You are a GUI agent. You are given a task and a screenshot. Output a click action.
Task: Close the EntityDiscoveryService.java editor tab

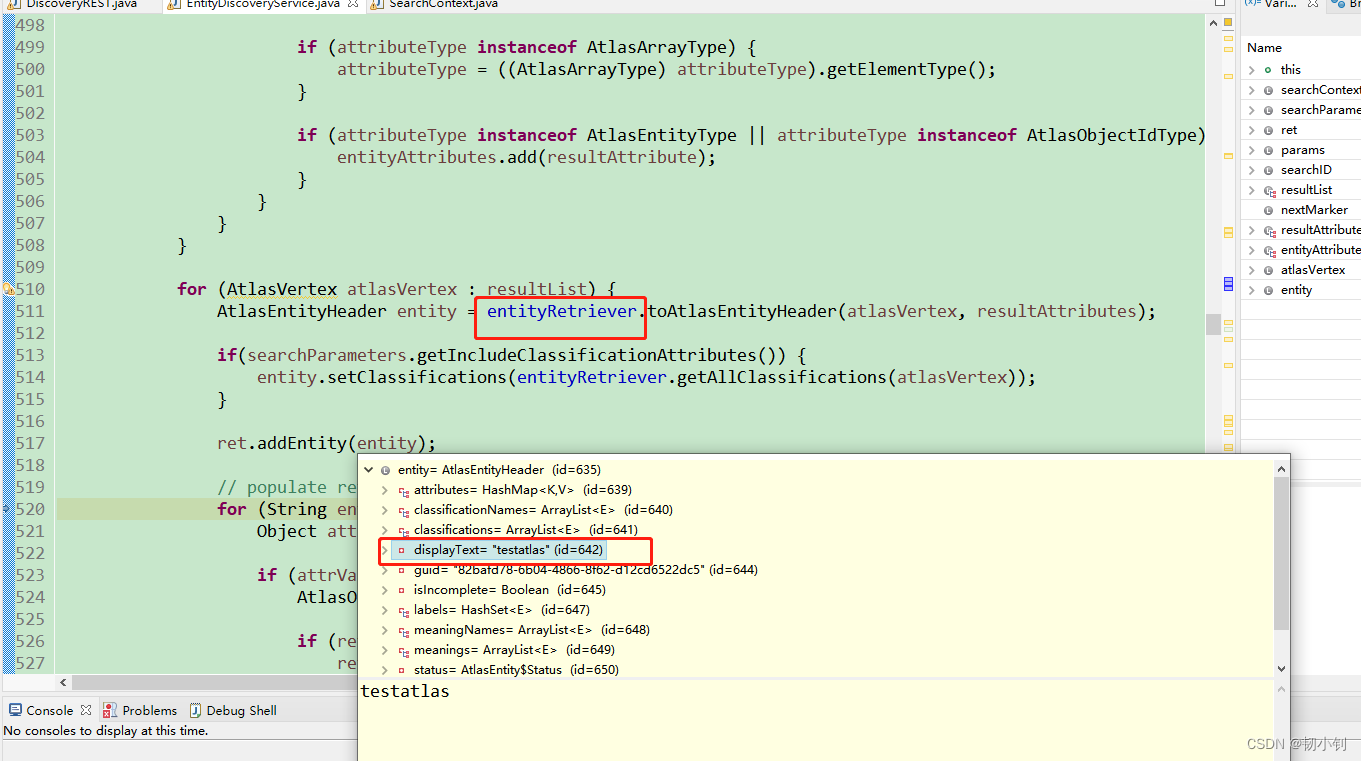[353, 5]
